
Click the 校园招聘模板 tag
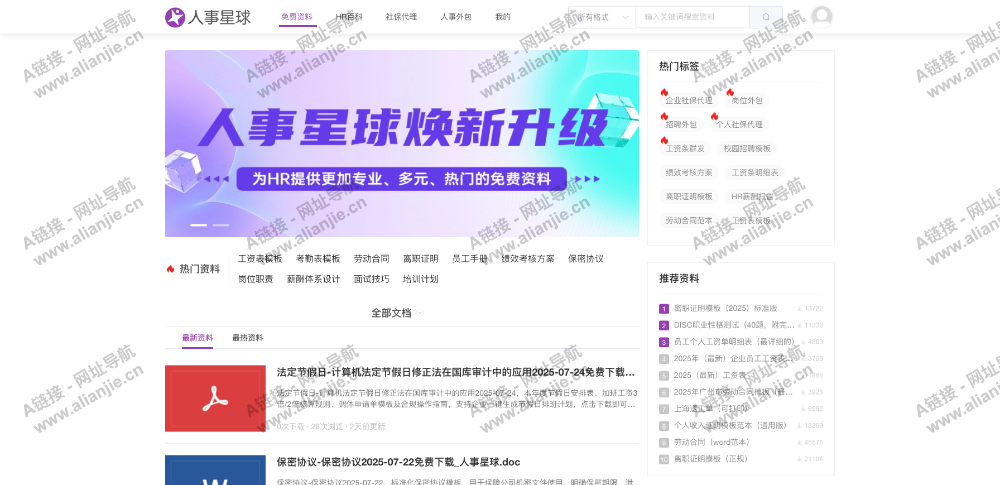click(747, 149)
